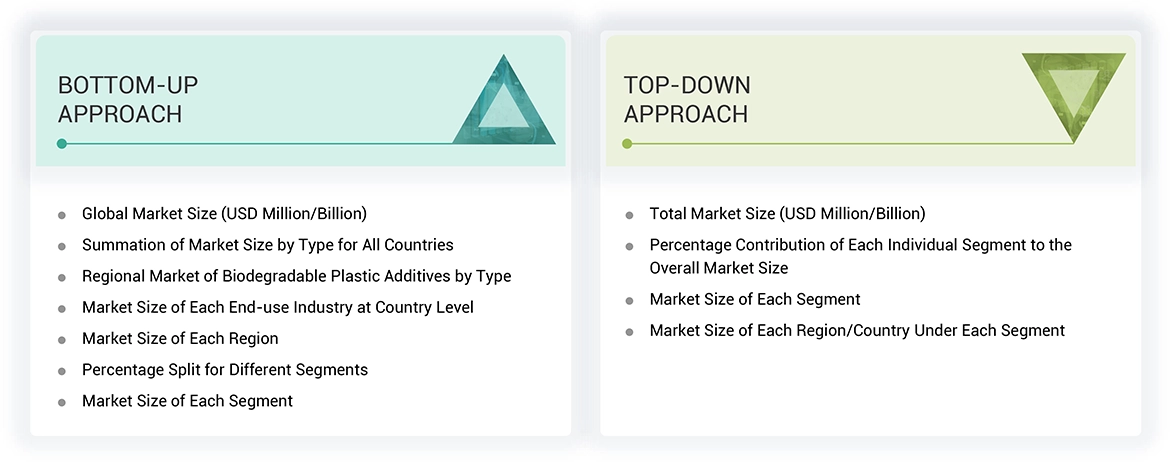Click Market Size of Each End-use Industry
This screenshot has height=462, width=1170.
(x=277, y=307)
